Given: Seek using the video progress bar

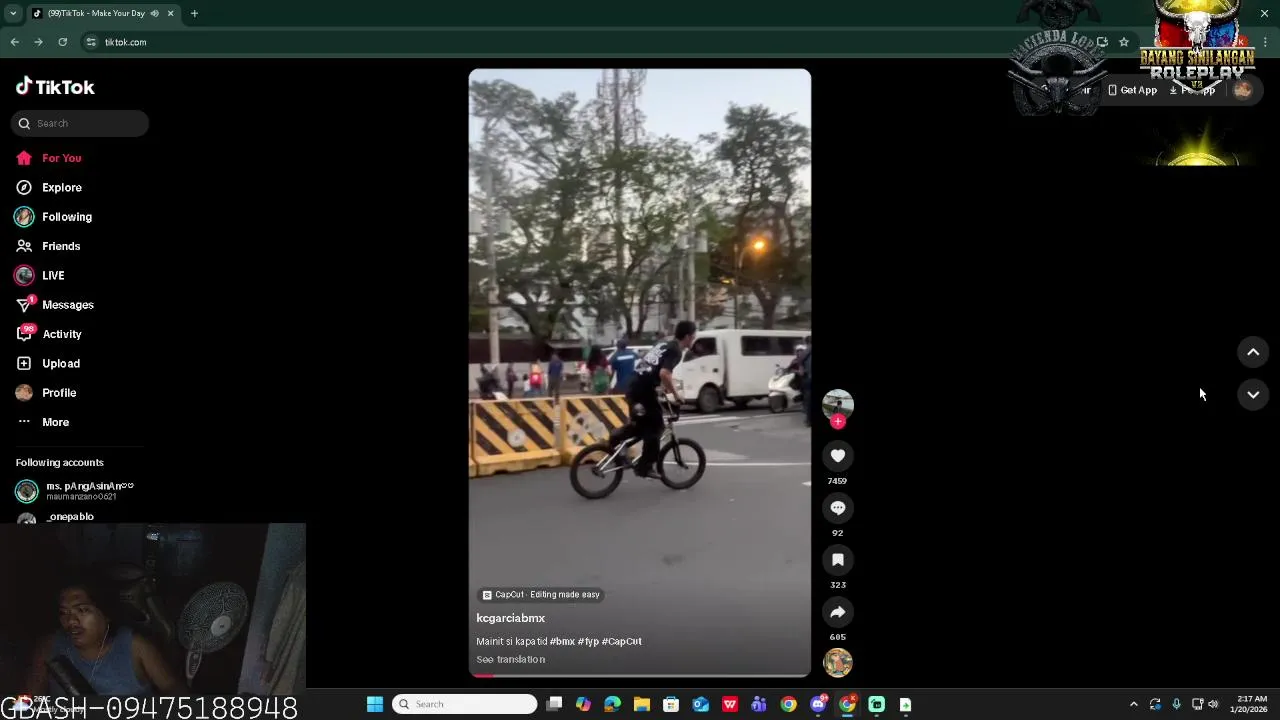Looking at the screenshot, I should [640, 675].
